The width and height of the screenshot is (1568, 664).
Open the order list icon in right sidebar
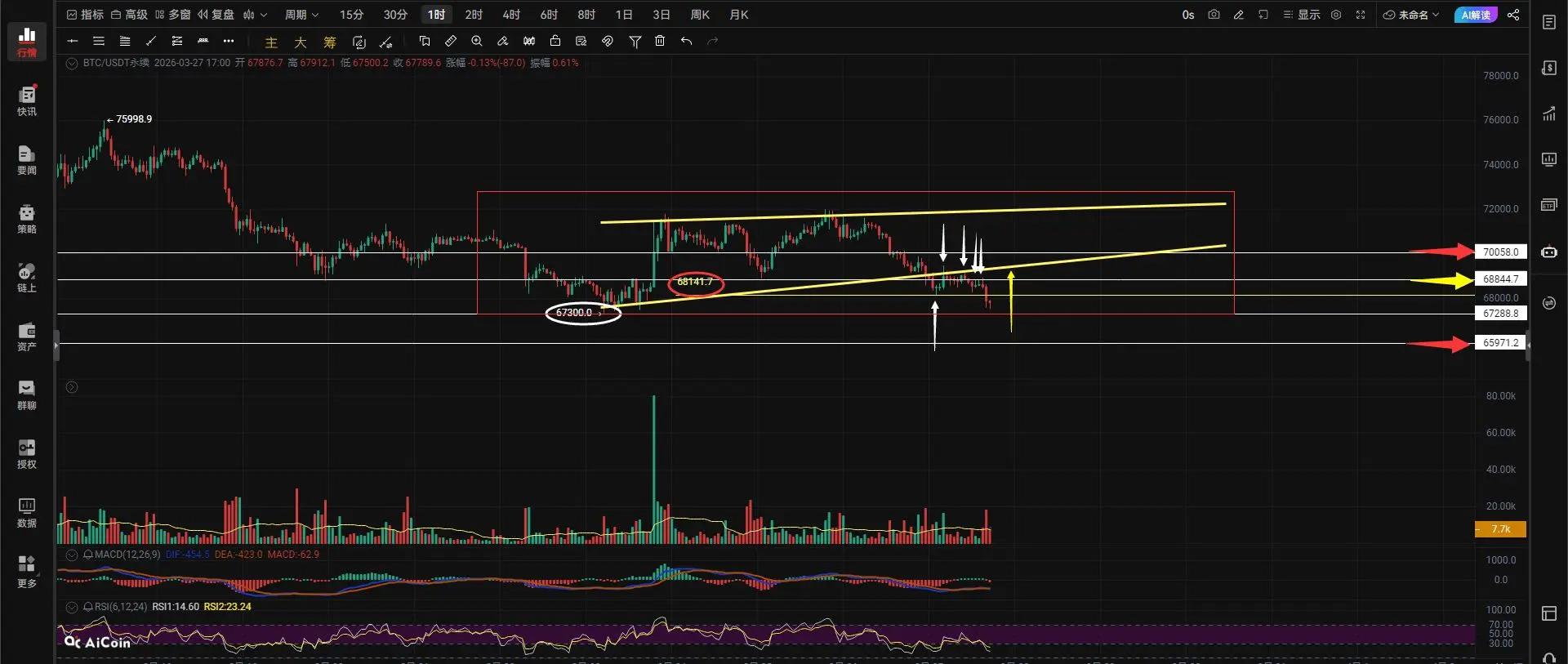[x=1549, y=22]
